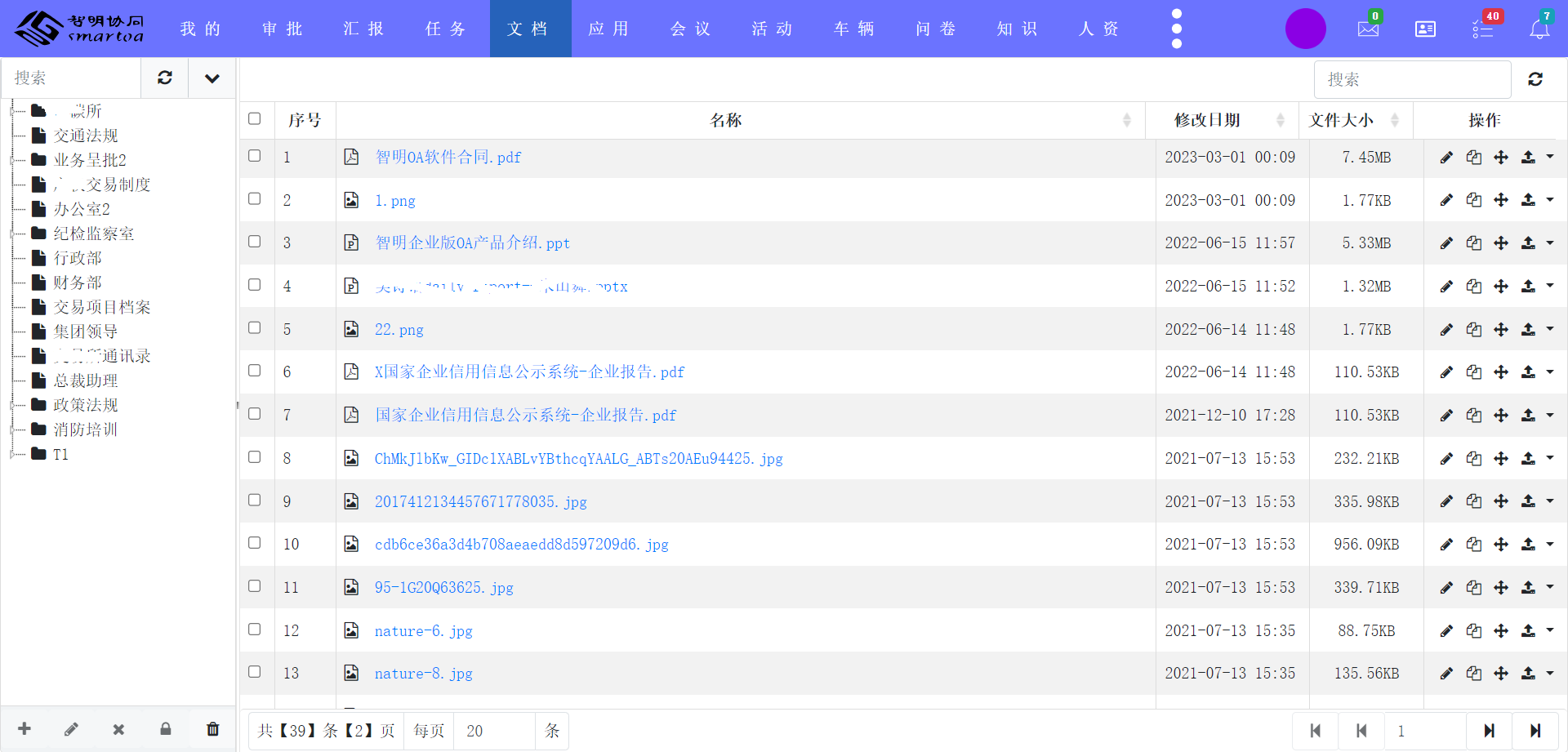The height and width of the screenshot is (752, 1568).
Task: Check the box for 1.png
Action: [255, 198]
